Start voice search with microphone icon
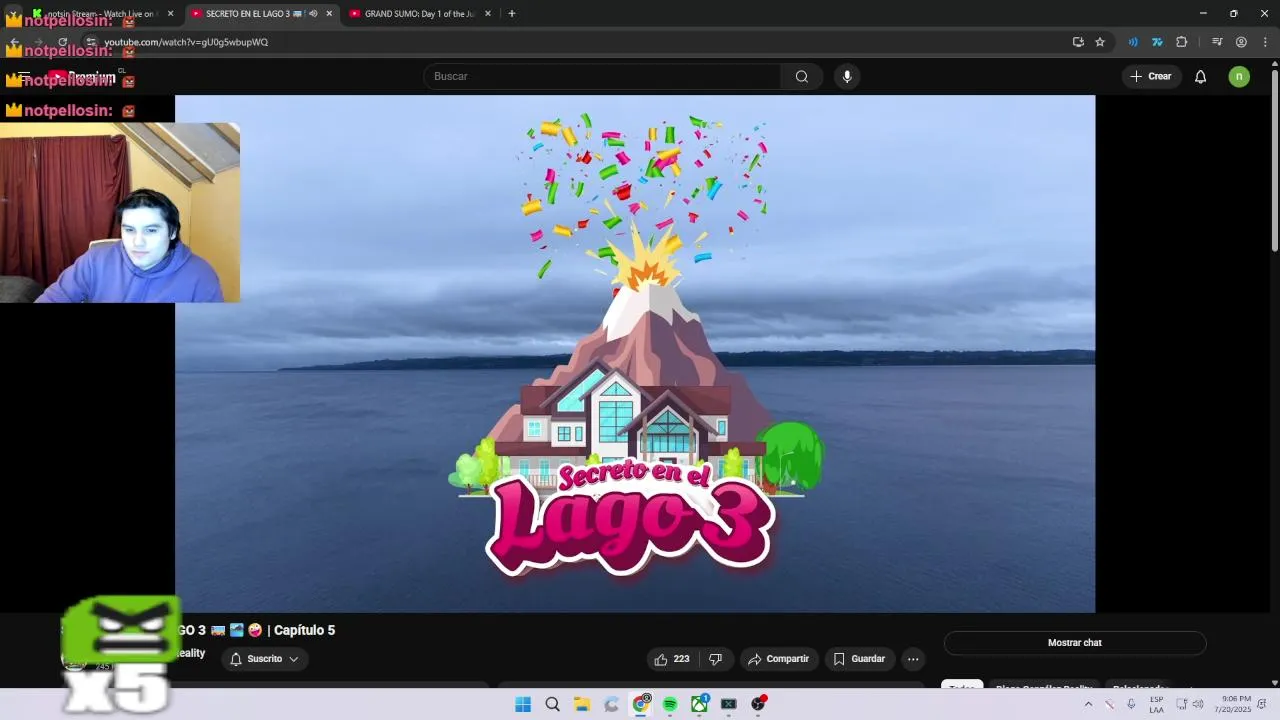The width and height of the screenshot is (1280, 720). [x=847, y=76]
